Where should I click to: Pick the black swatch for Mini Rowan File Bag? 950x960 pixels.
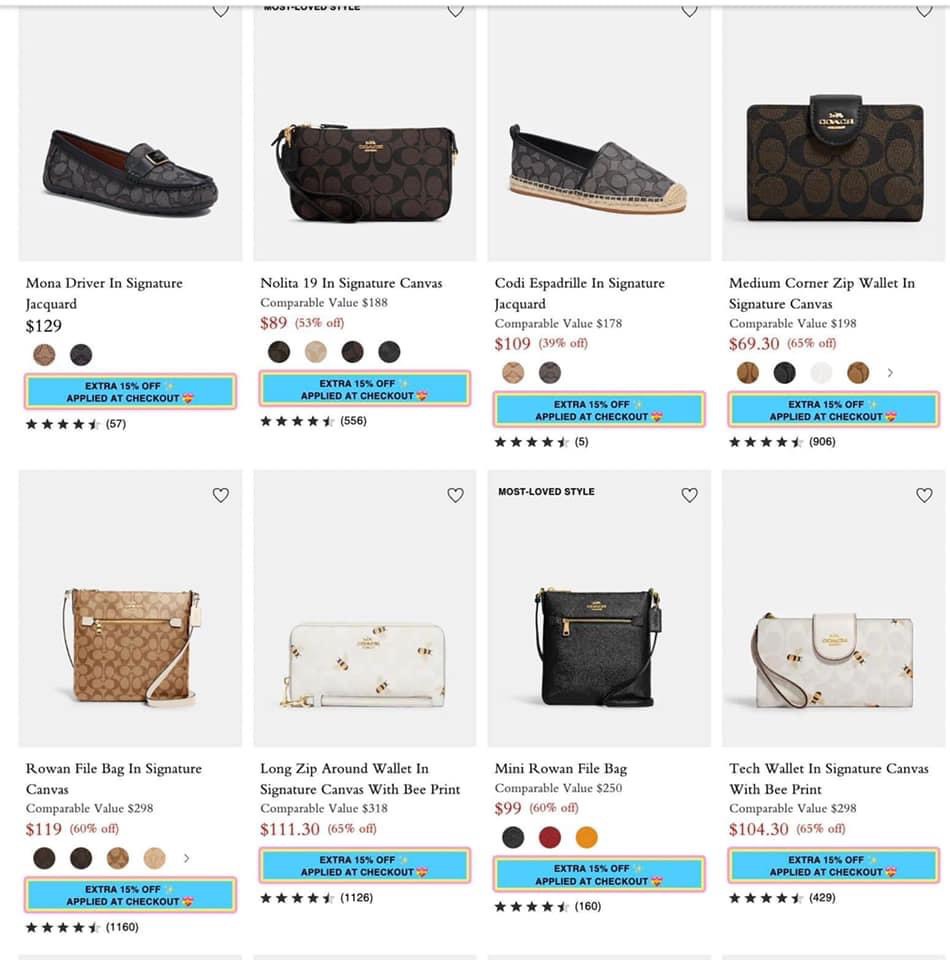point(513,837)
